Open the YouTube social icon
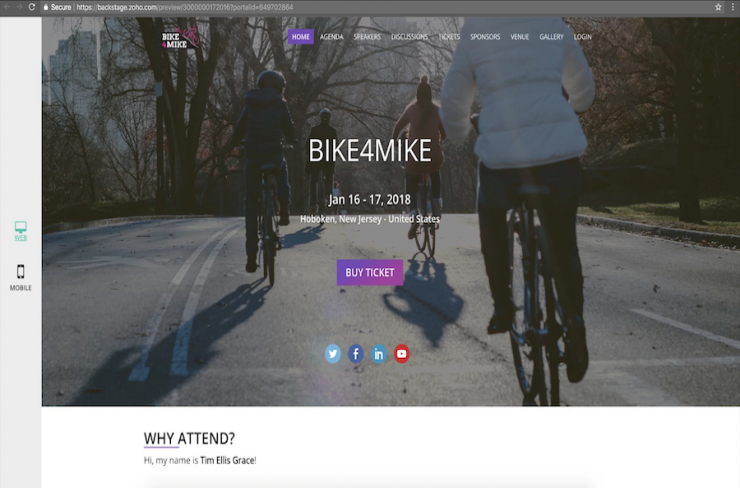 (402, 353)
